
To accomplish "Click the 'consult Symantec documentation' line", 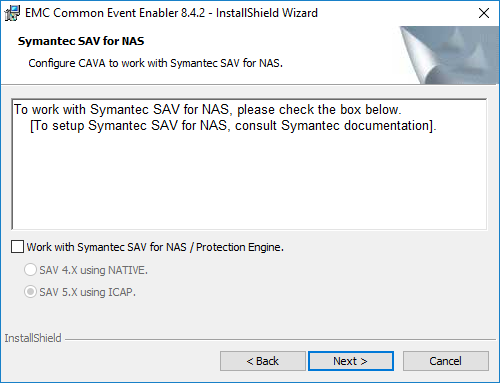I will click(233, 126).
